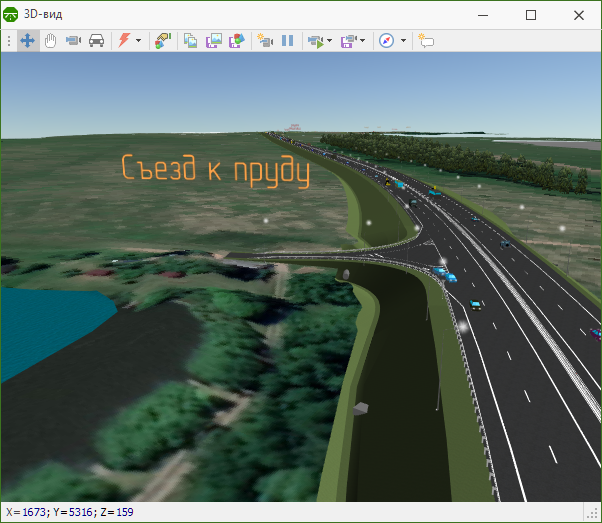Expand the compass dropdown arrow
This screenshot has height=523, width=602.
coord(403,41)
